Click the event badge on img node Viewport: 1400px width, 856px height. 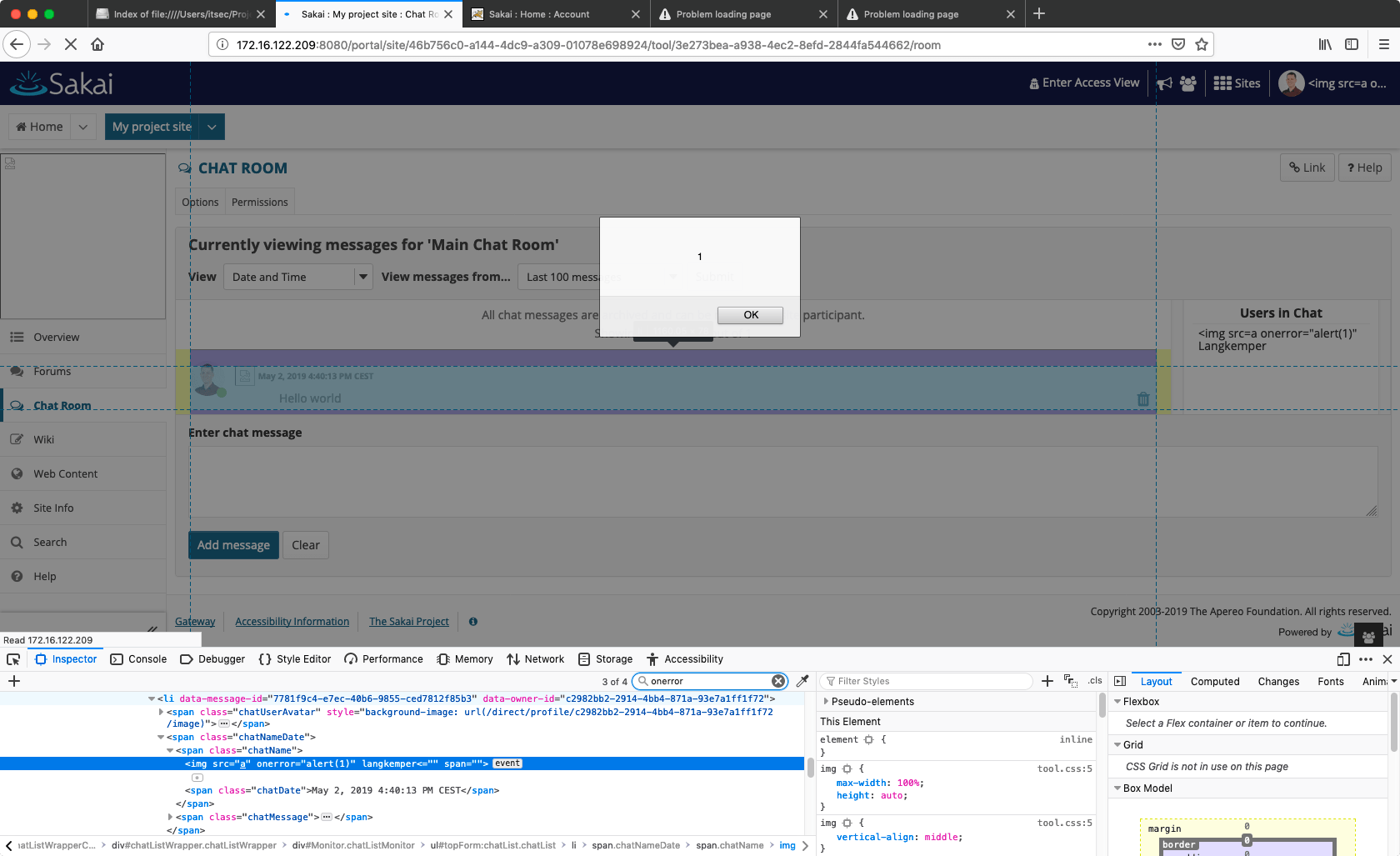[x=507, y=763]
